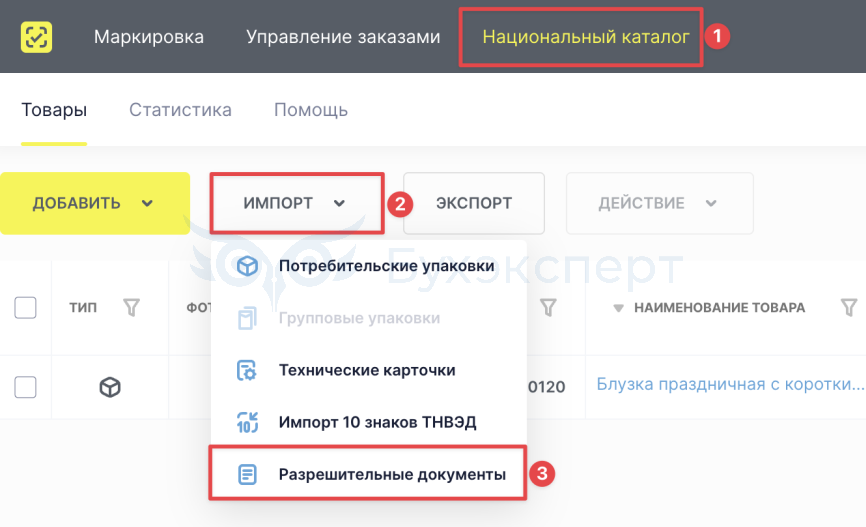The image size is (866, 527).
Task: Click the cube type icon in product row
Action: (x=110, y=387)
